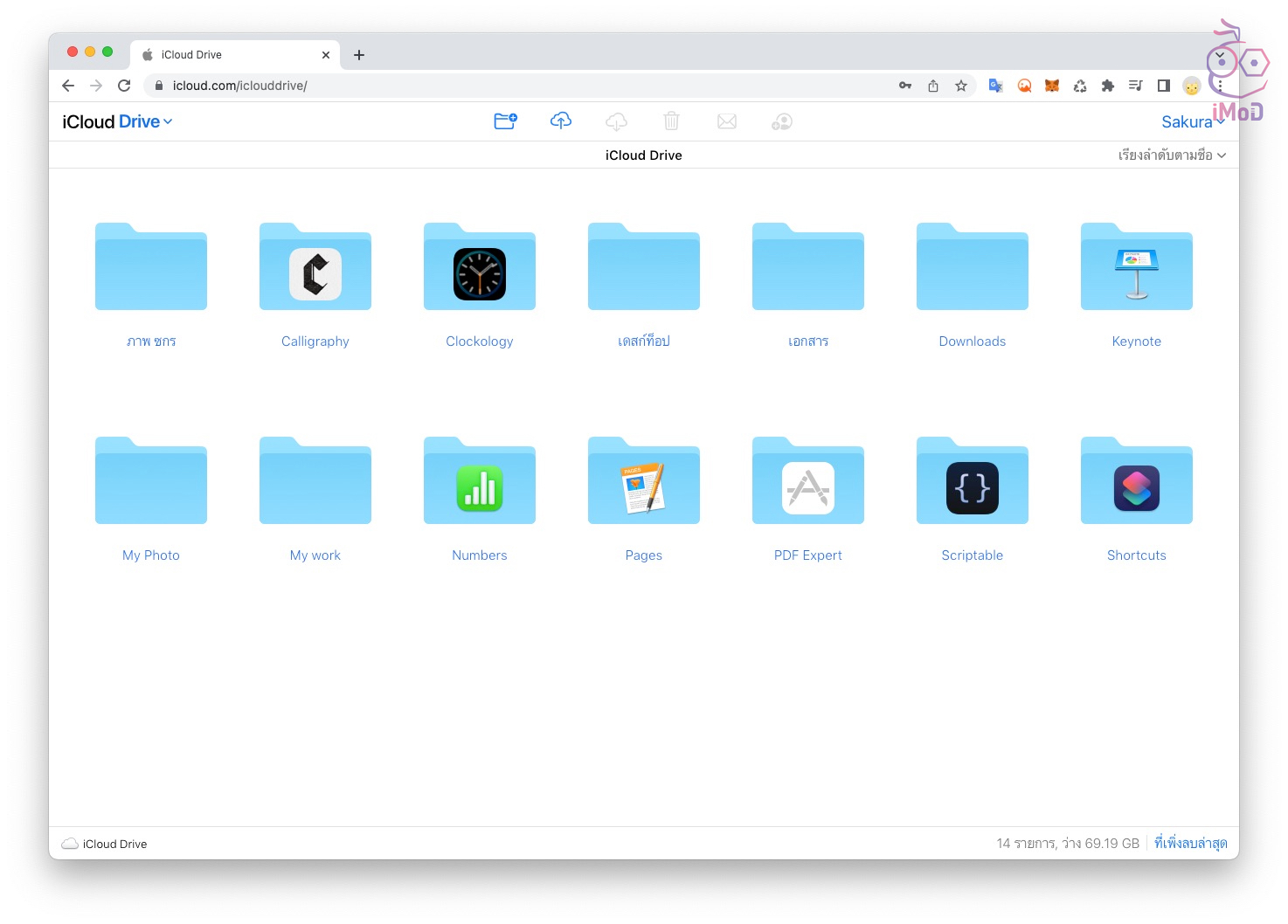Toggle the browser side panel
This screenshot has width=1288, height=924.
click(x=1163, y=86)
